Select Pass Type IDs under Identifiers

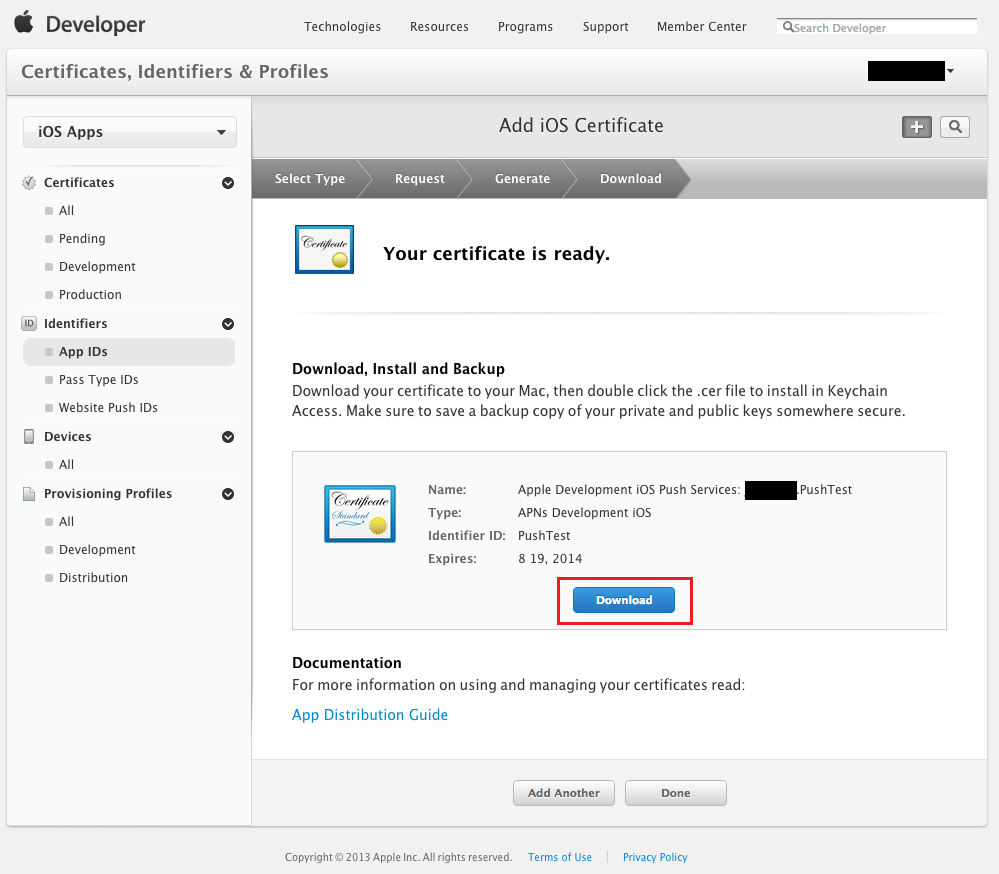click(x=98, y=380)
